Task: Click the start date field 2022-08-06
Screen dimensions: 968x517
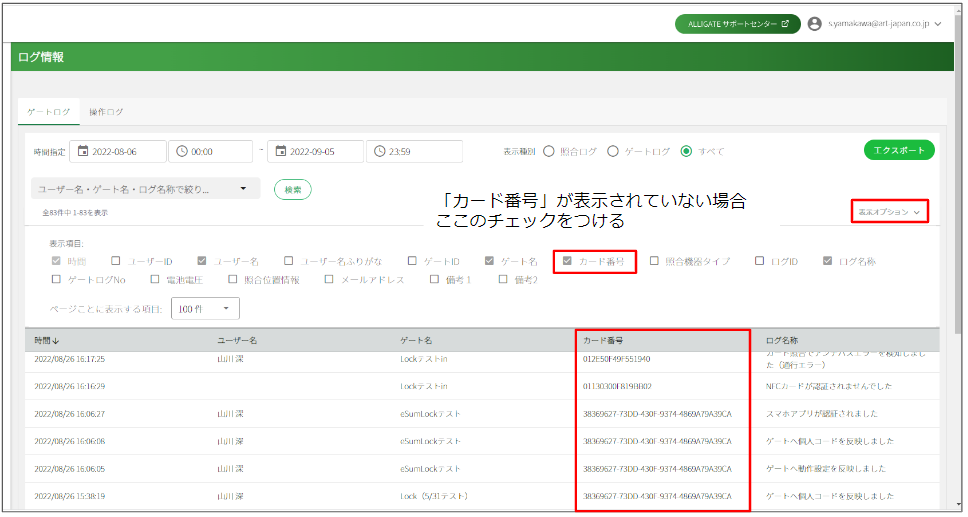Action: 118,151
